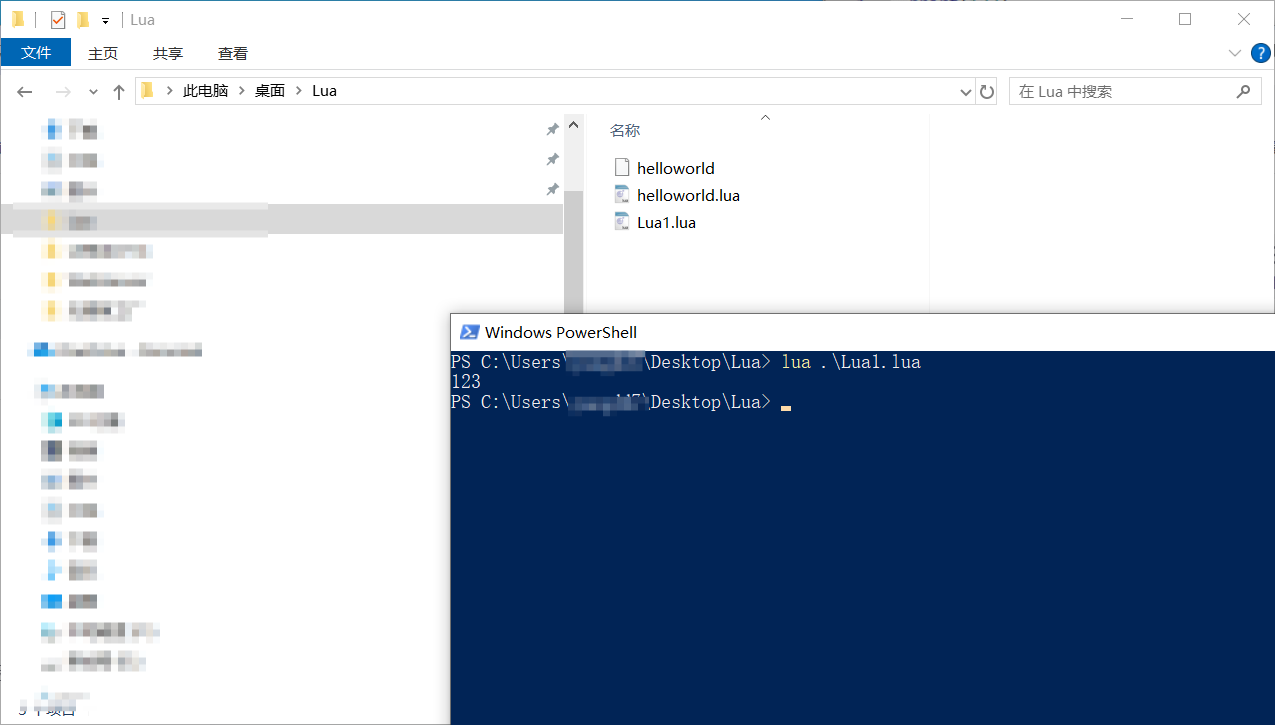
Task: Click 此电脑 in the address bar
Action: tap(205, 91)
